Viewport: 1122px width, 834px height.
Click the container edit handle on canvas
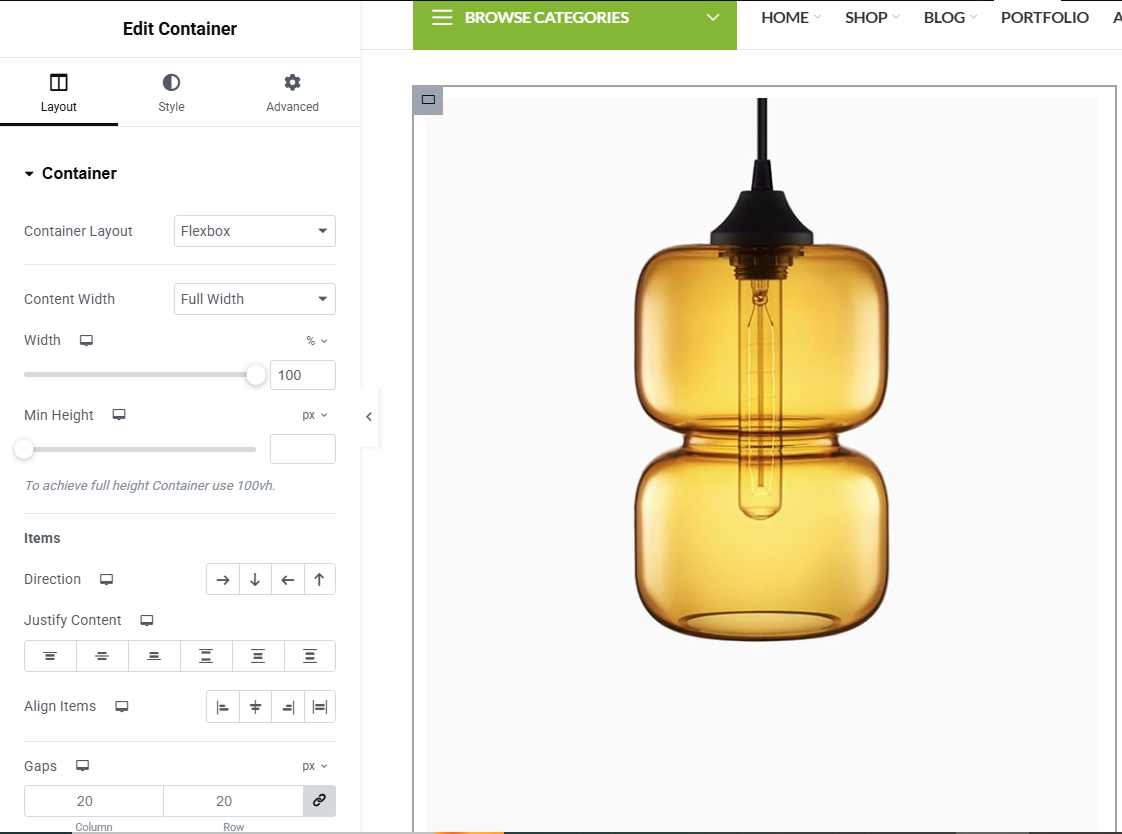[x=428, y=100]
